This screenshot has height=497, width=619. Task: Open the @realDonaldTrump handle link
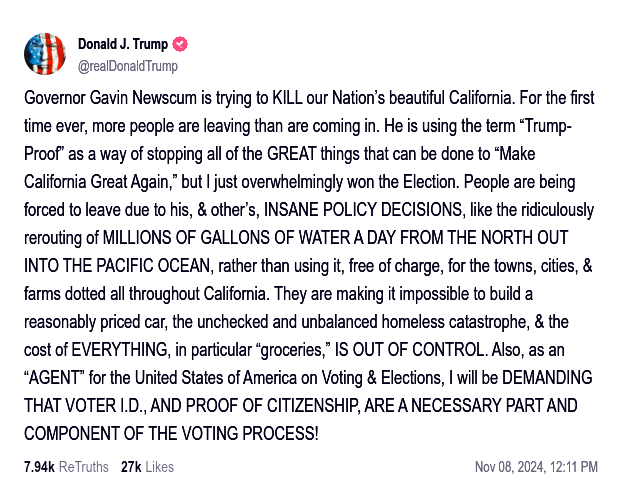click(x=128, y=66)
